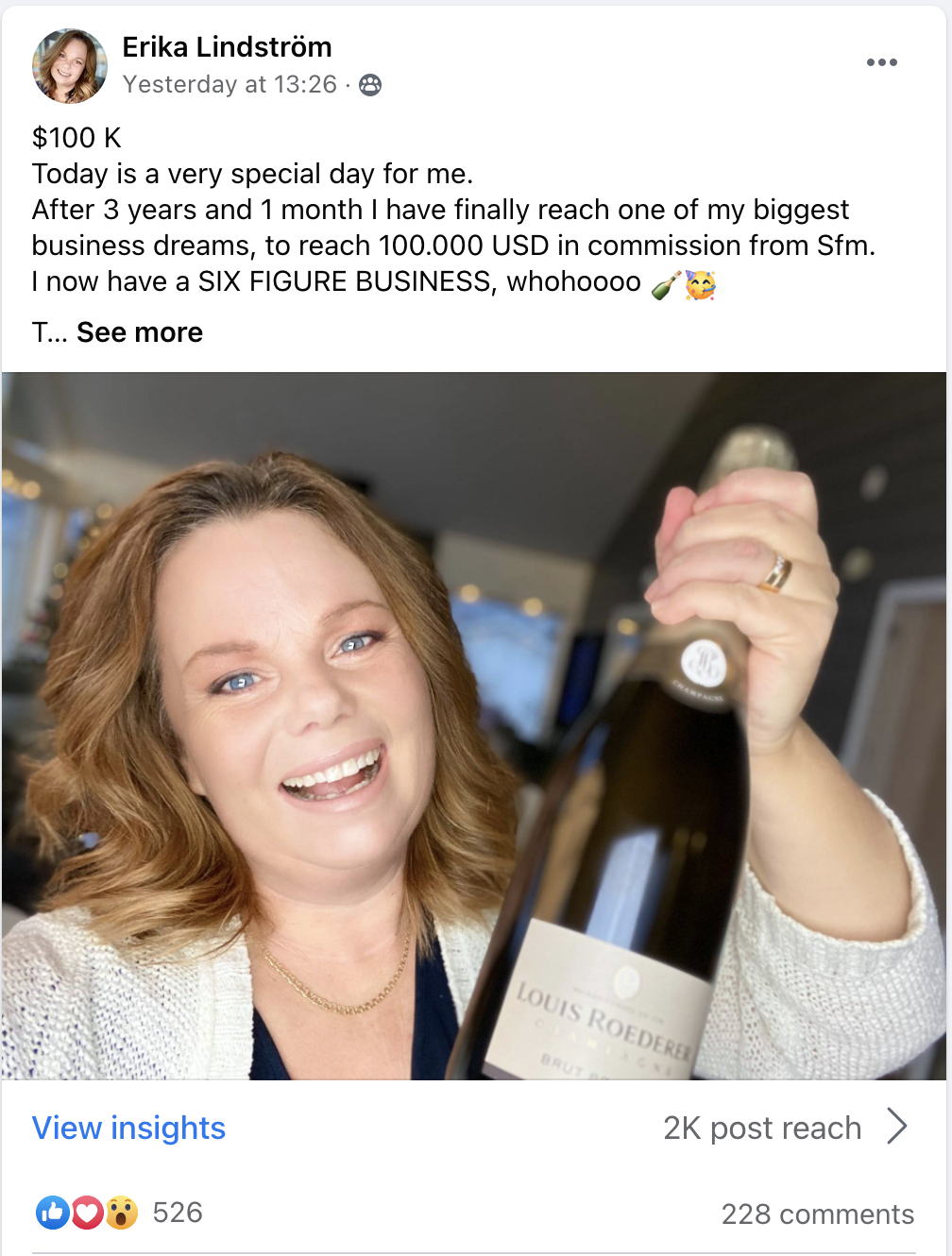The width and height of the screenshot is (952, 1256).
Task: Click the blue Like reaction icon
Action: point(52,1213)
